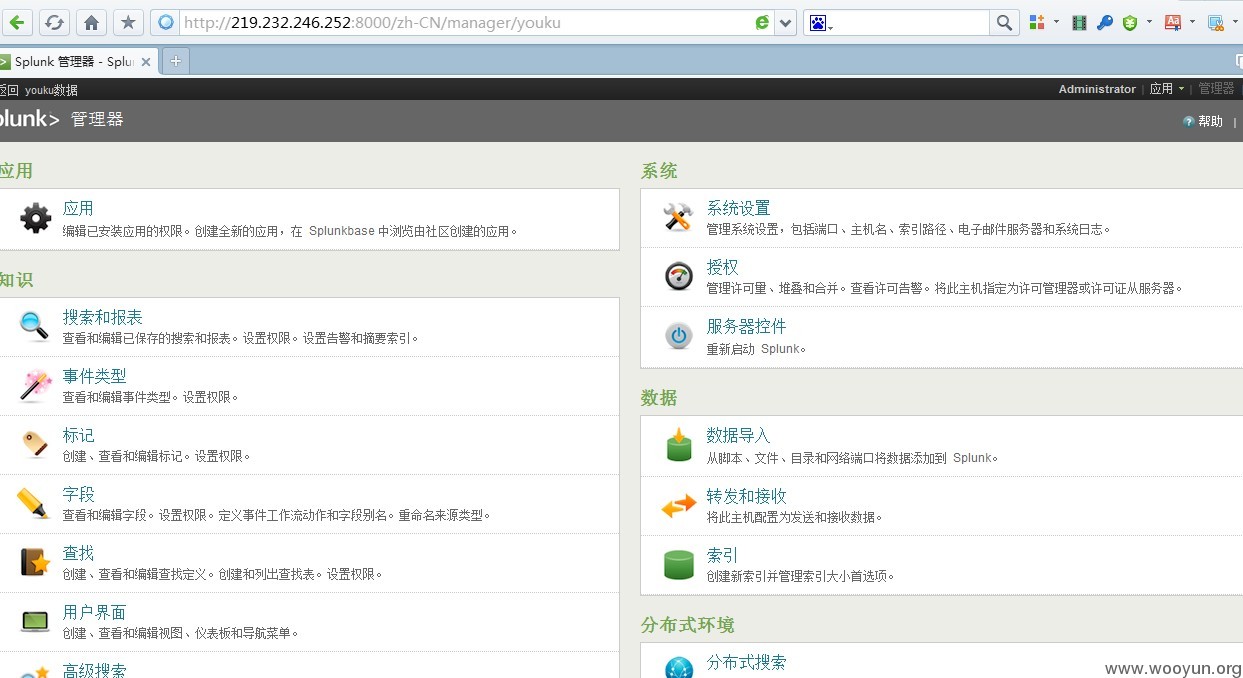This screenshot has width=1243, height=678.
Task: Open the 数据导入 data inputs link
Action: [738, 435]
